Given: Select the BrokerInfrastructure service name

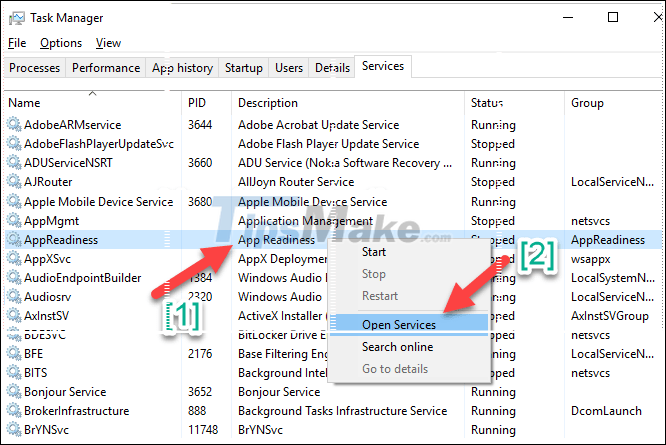Looking at the screenshot, I should coord(76,411).
